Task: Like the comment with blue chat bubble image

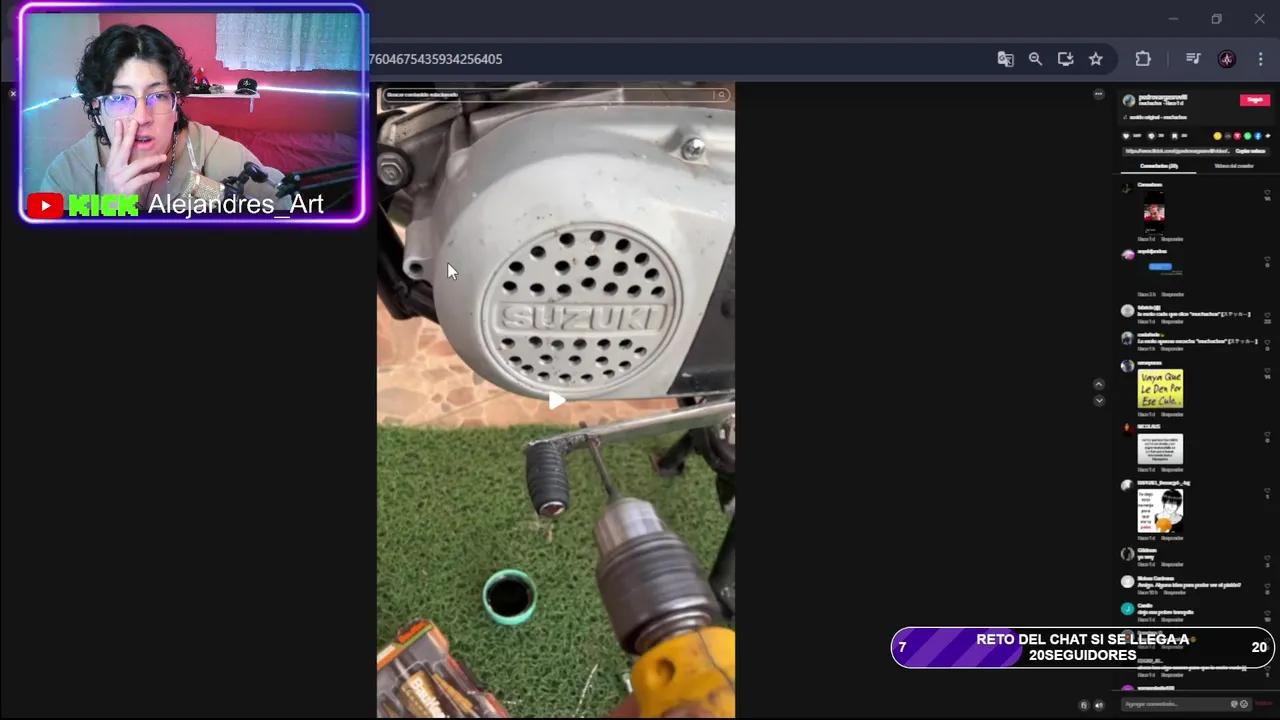Action: point(1267,260)
